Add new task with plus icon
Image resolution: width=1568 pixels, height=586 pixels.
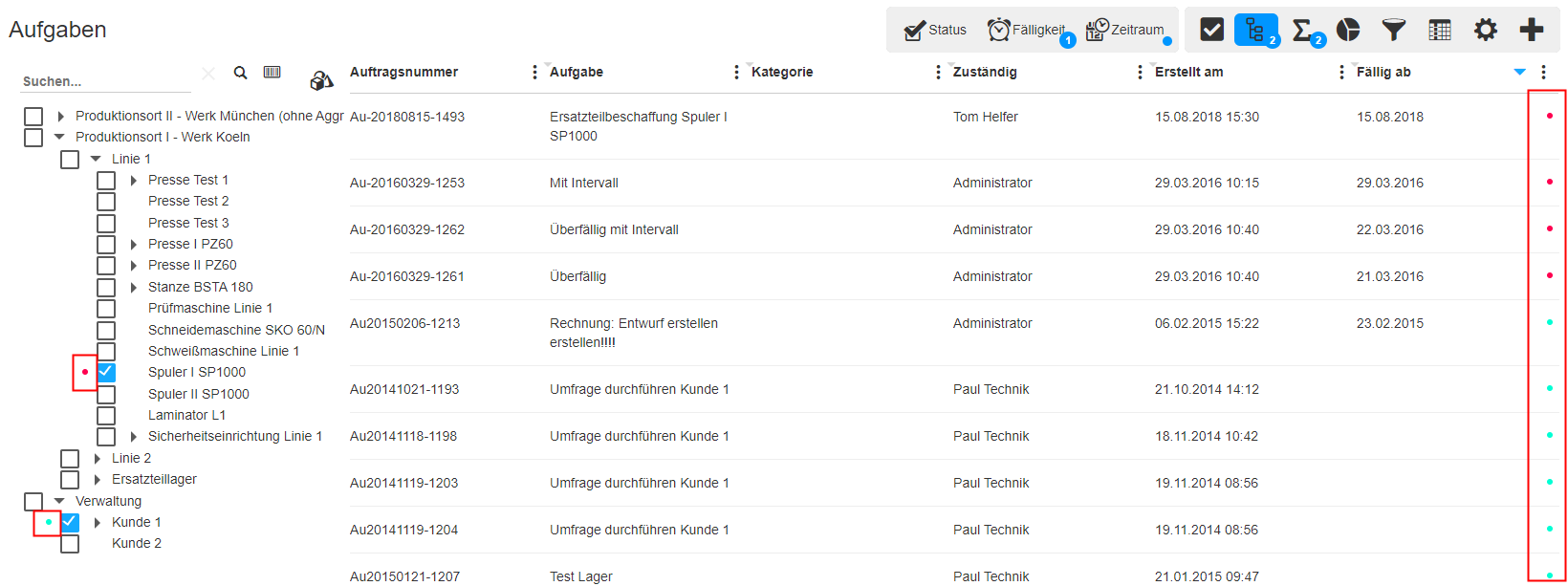[1532, 30]
